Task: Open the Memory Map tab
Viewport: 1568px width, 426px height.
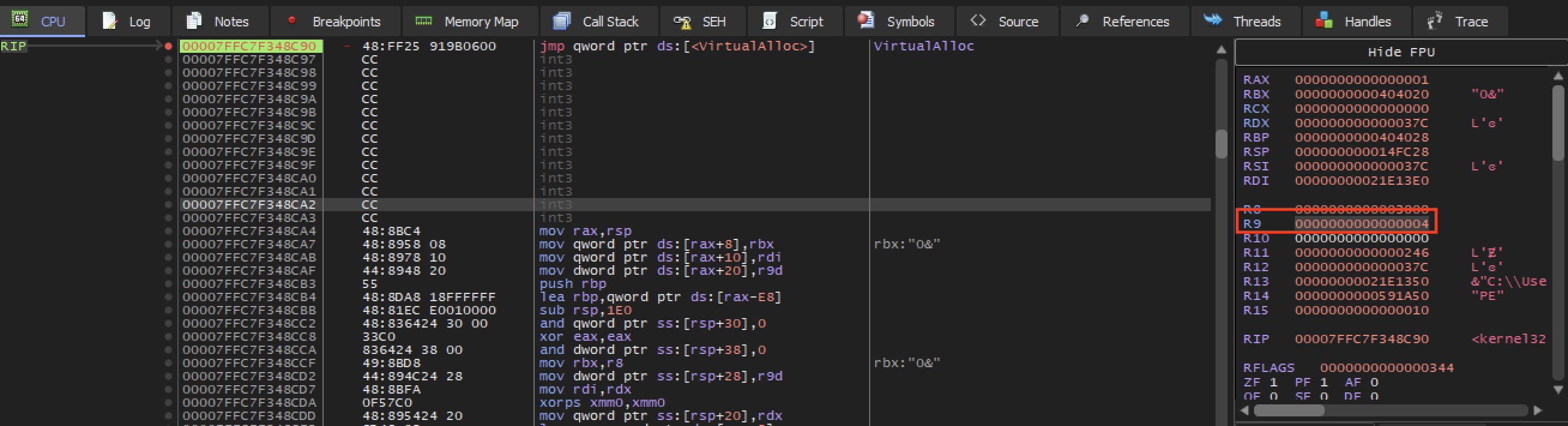Action: [469, 22]
